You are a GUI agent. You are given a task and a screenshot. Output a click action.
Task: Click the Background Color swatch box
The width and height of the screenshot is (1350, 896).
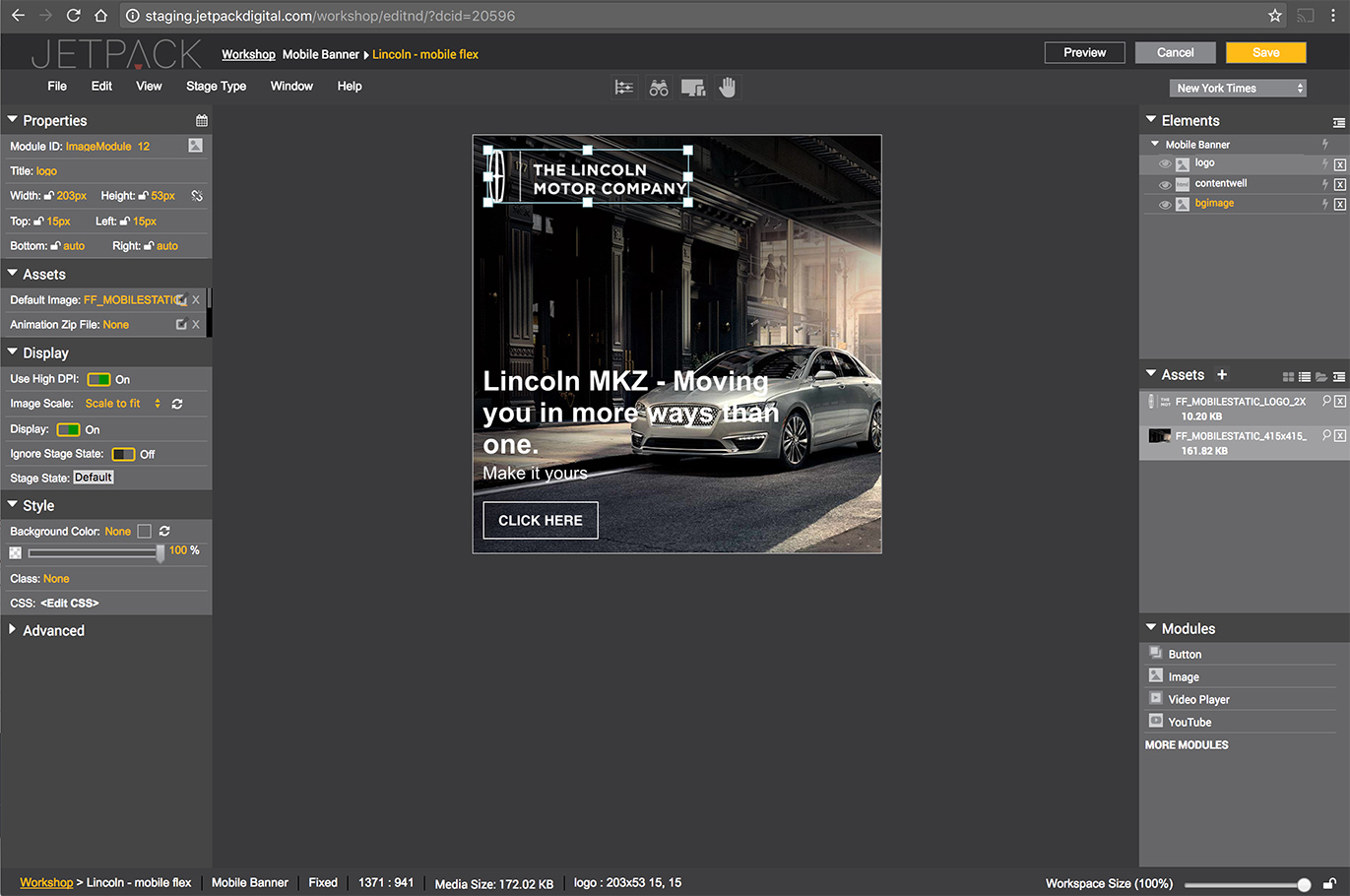(145, 531)
